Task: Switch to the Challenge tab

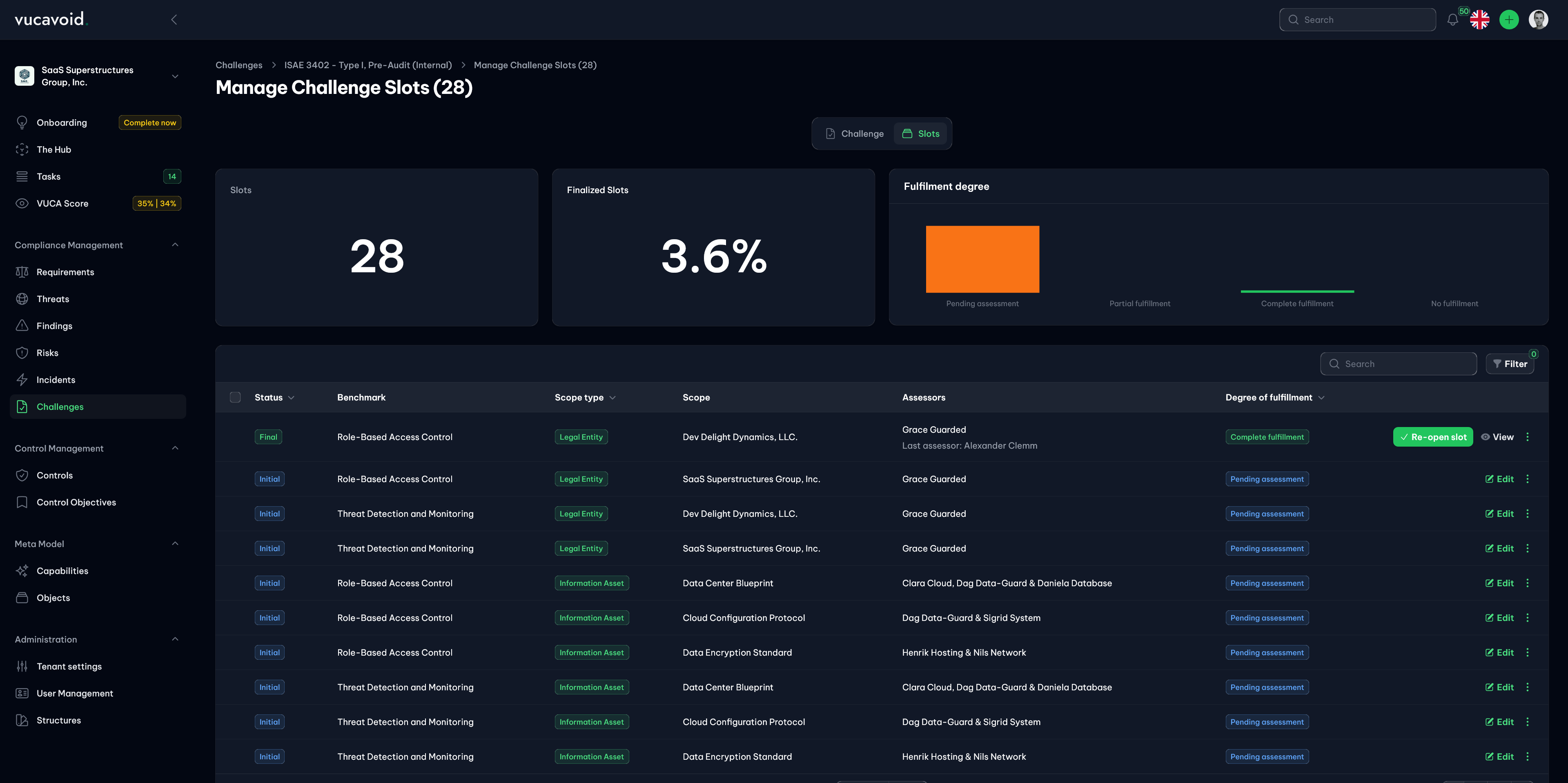Action: tap(854, 133)
